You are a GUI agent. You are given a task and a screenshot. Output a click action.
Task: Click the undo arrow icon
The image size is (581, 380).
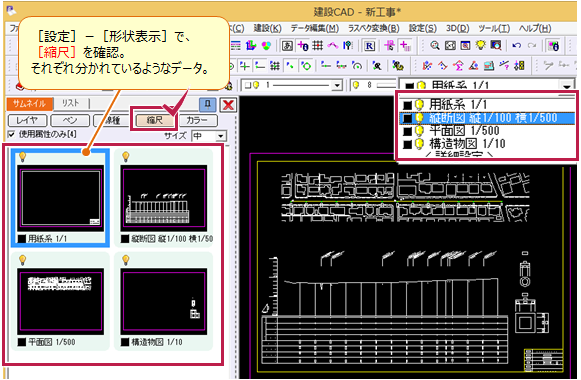(517, 46)
